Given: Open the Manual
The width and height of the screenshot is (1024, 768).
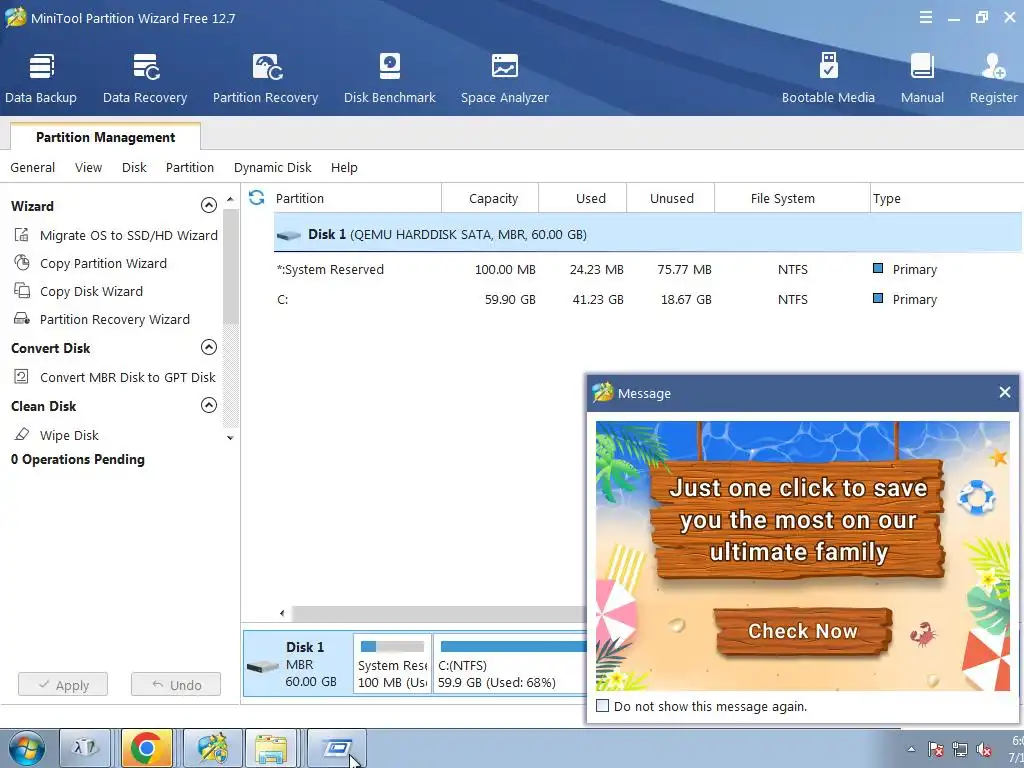Looking at the screenshot, I should point(922,79).
